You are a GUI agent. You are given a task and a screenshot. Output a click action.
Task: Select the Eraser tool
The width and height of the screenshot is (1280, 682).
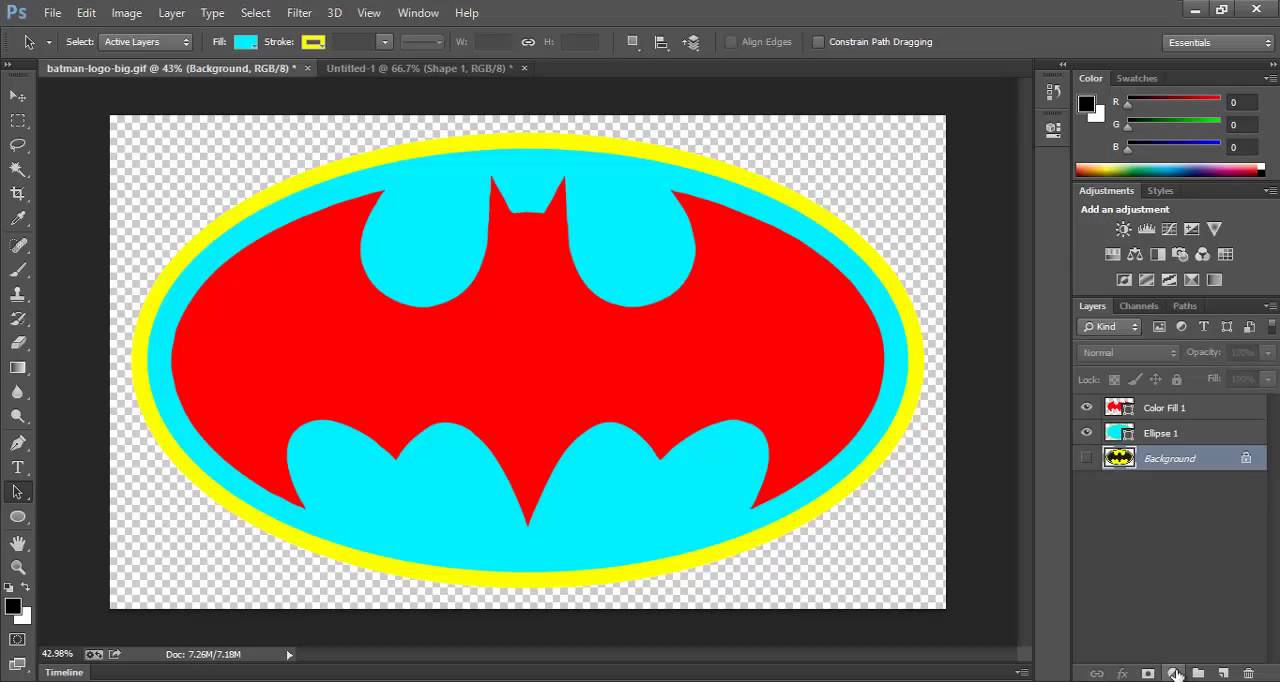click(x=18, y=343)
